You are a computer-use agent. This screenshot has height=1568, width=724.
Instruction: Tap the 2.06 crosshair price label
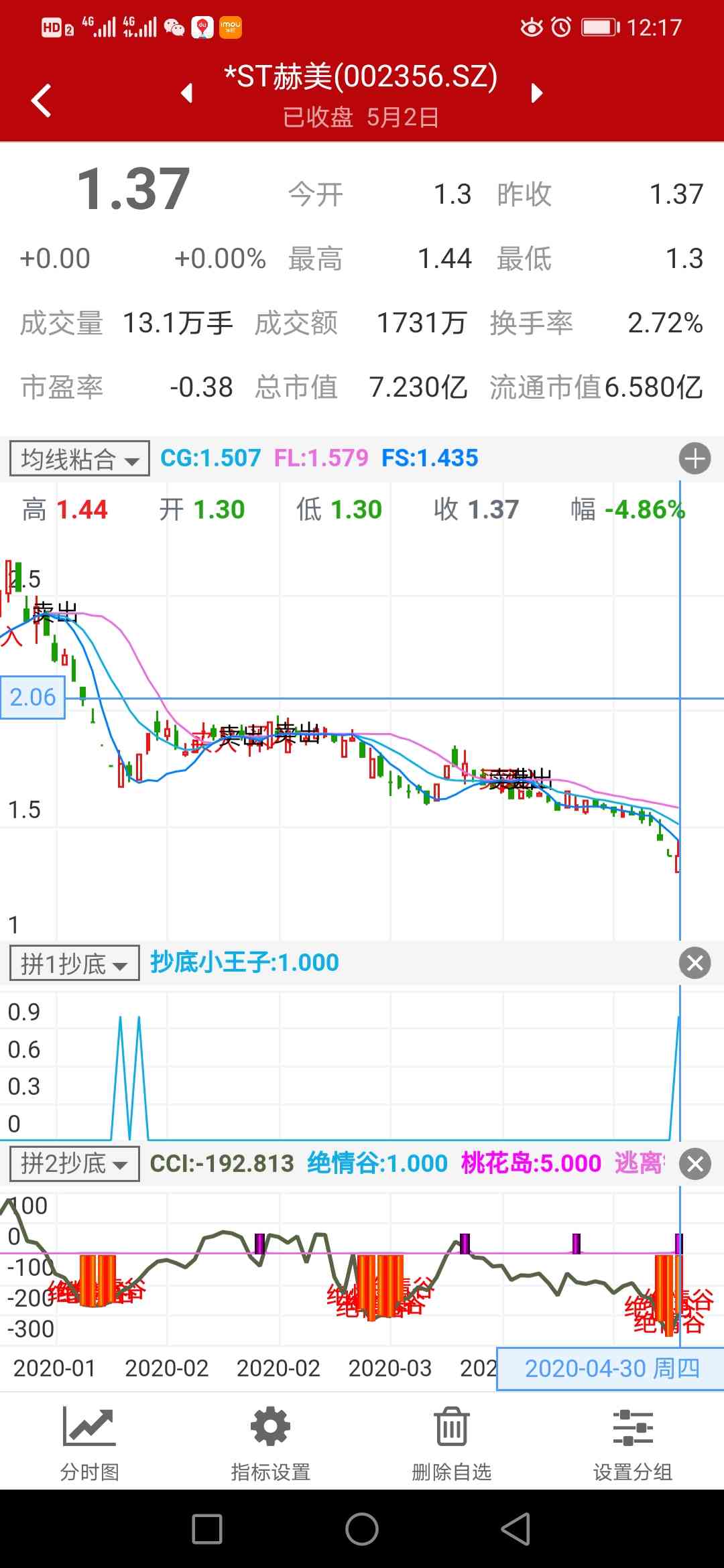33,698
